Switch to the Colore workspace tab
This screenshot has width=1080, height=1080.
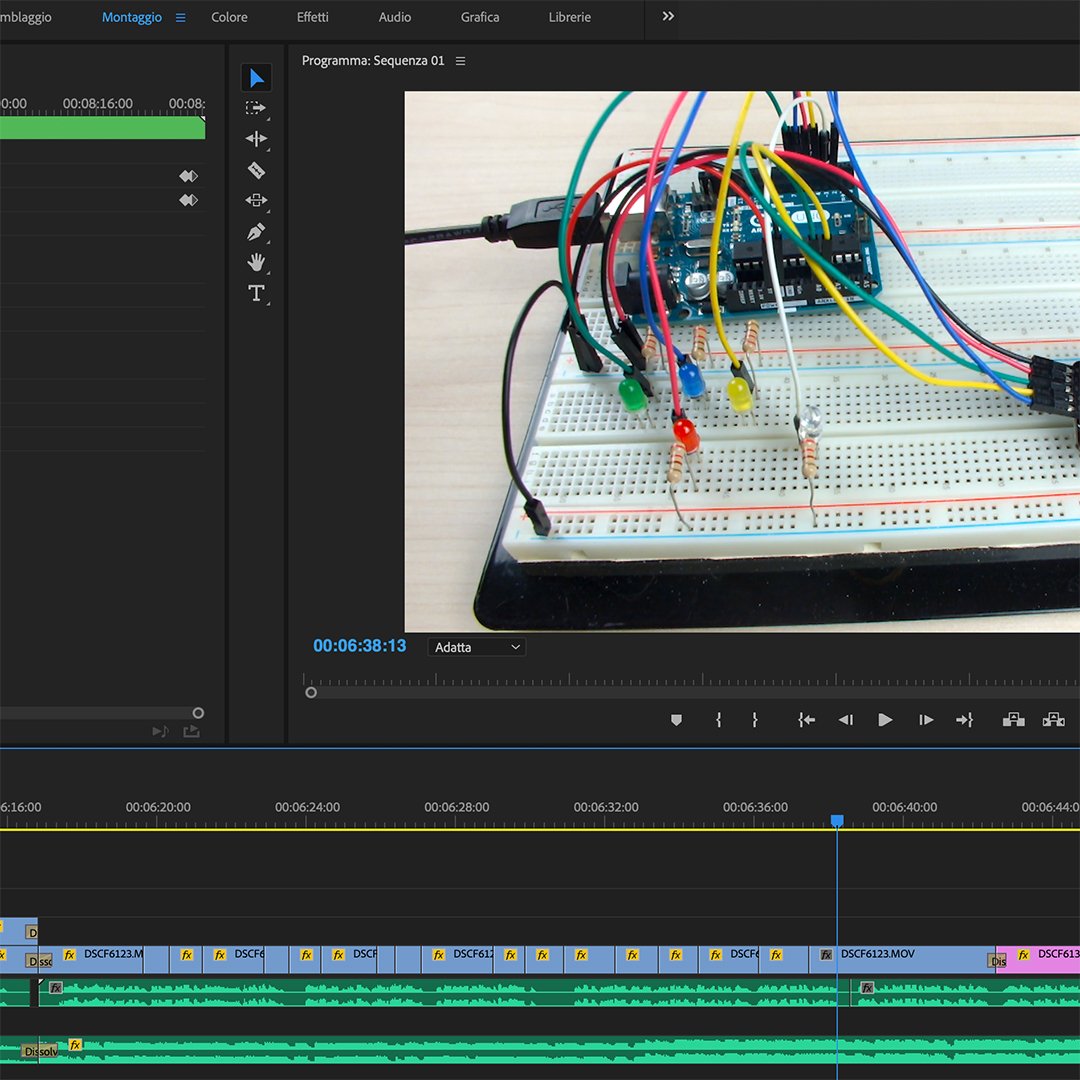(229, 17)
